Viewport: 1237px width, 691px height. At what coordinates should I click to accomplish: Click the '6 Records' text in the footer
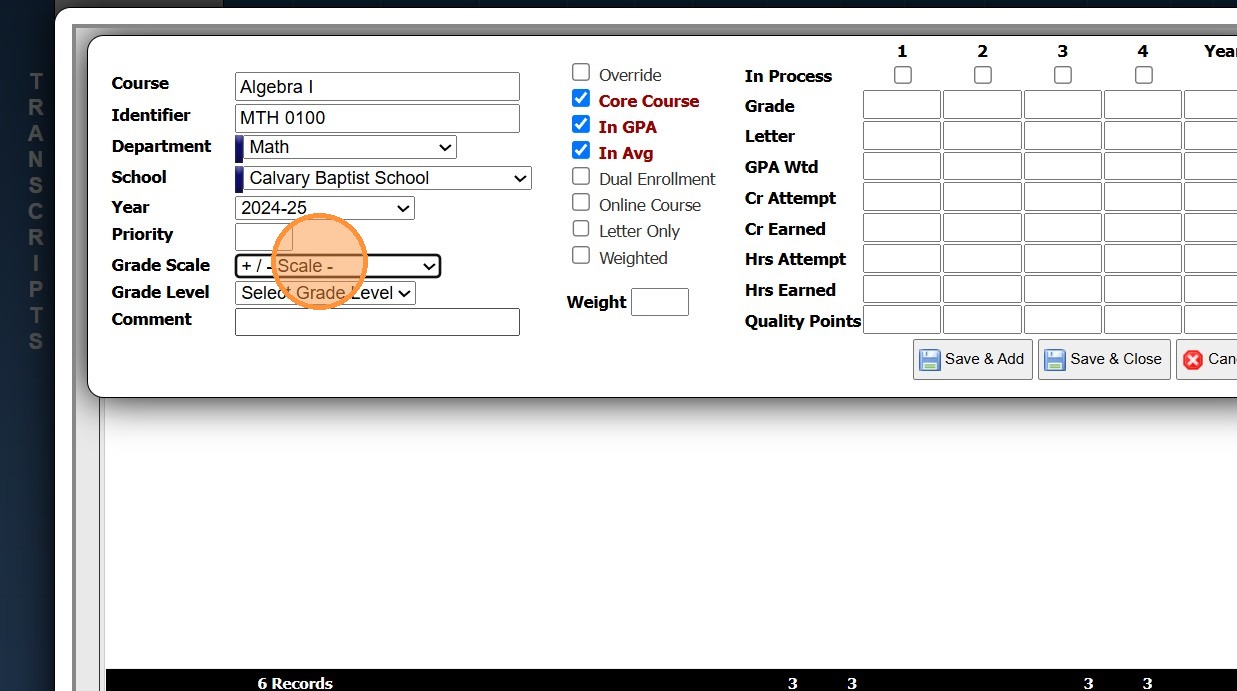295,683
